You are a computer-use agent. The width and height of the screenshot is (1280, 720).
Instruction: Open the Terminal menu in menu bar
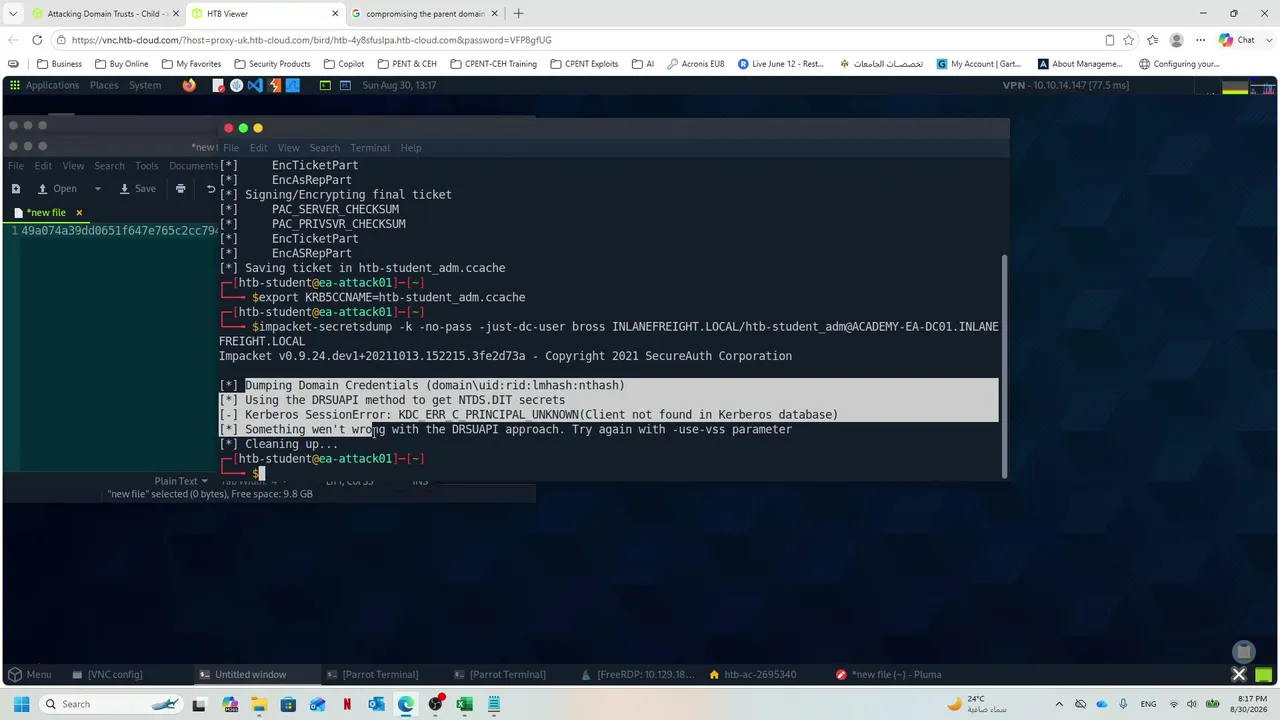pos(370,148)
